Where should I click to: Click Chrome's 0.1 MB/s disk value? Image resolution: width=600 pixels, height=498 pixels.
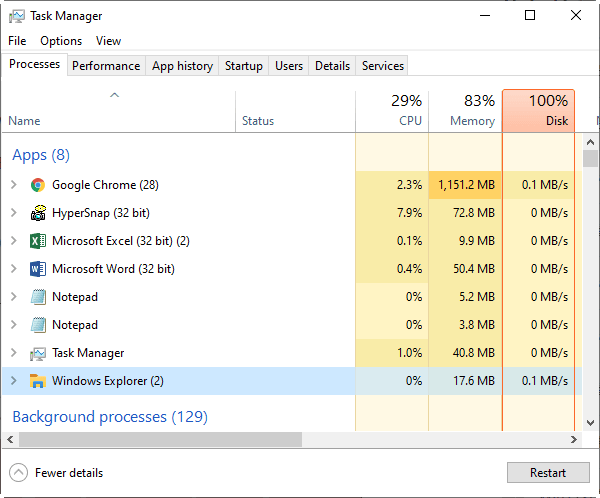coord(545,185)
